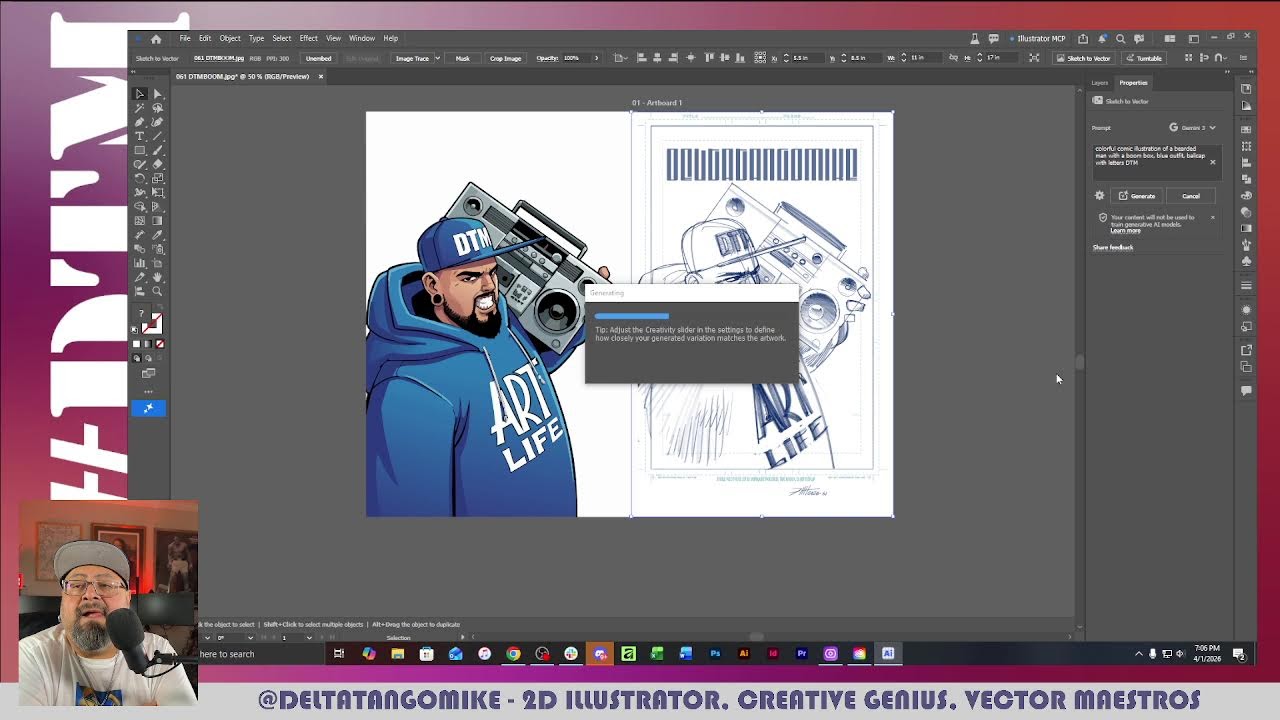This screenshot has height=720, width=1280.
Task: Open Premiere Pro from the taskbar
Action: (x=801, y=654)
